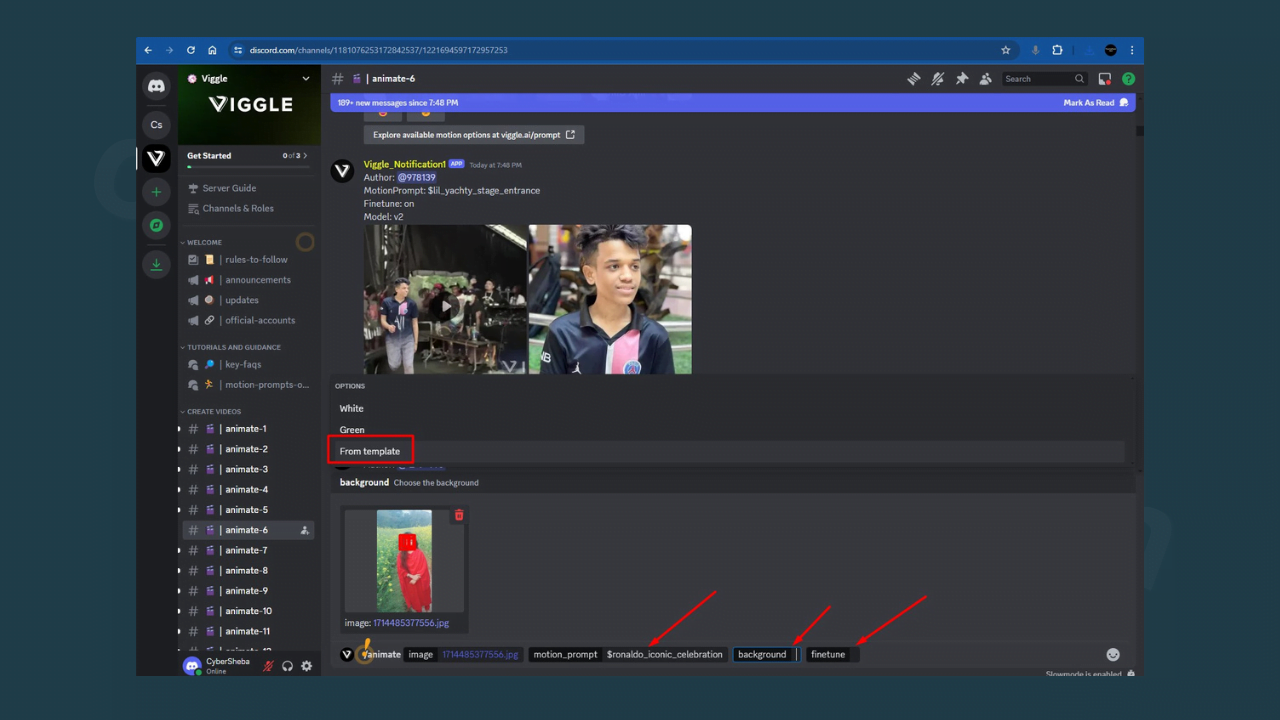Reload page in browser toolbar

190,50
